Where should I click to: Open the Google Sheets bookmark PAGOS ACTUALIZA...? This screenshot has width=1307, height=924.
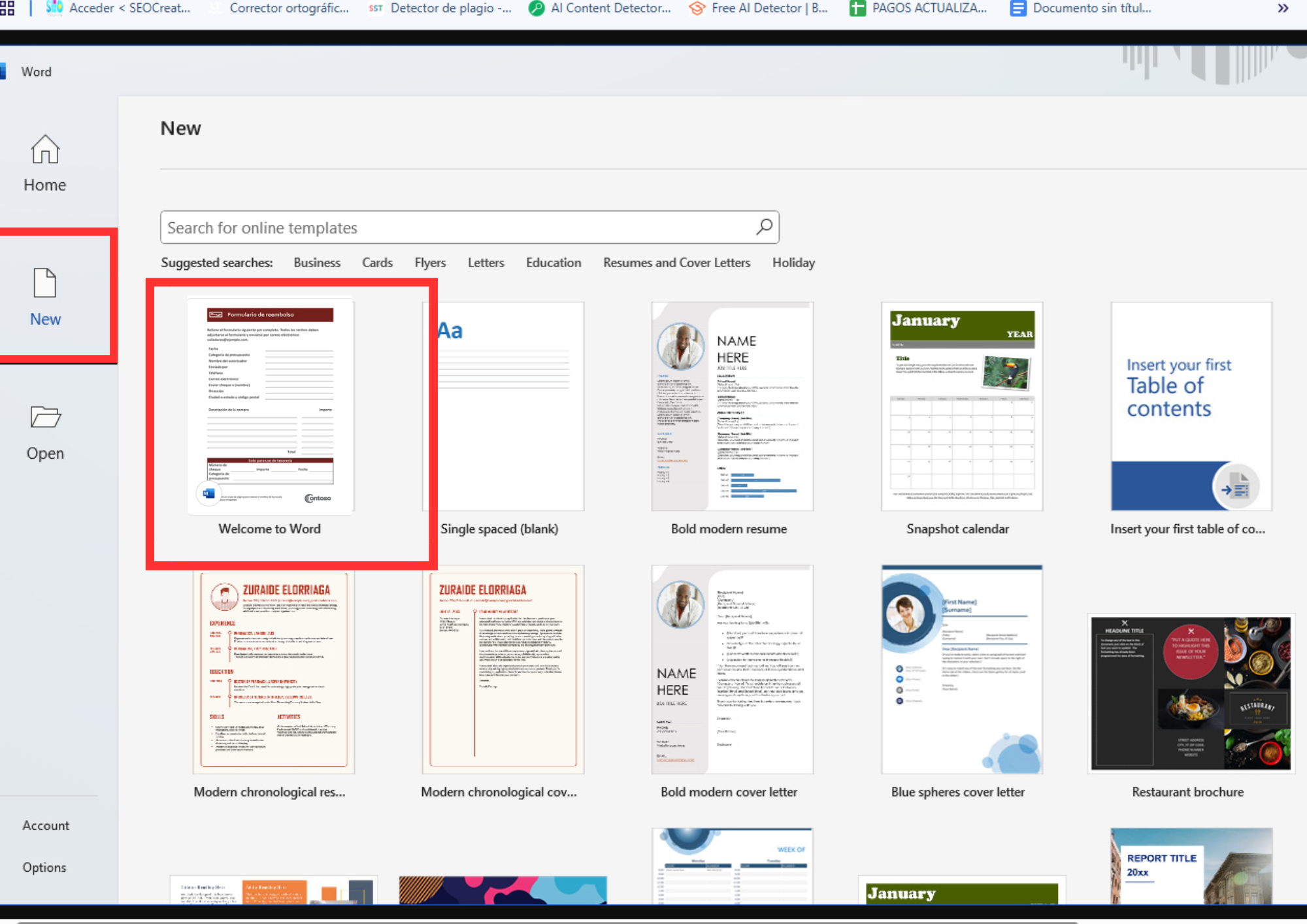click(918, 8)
